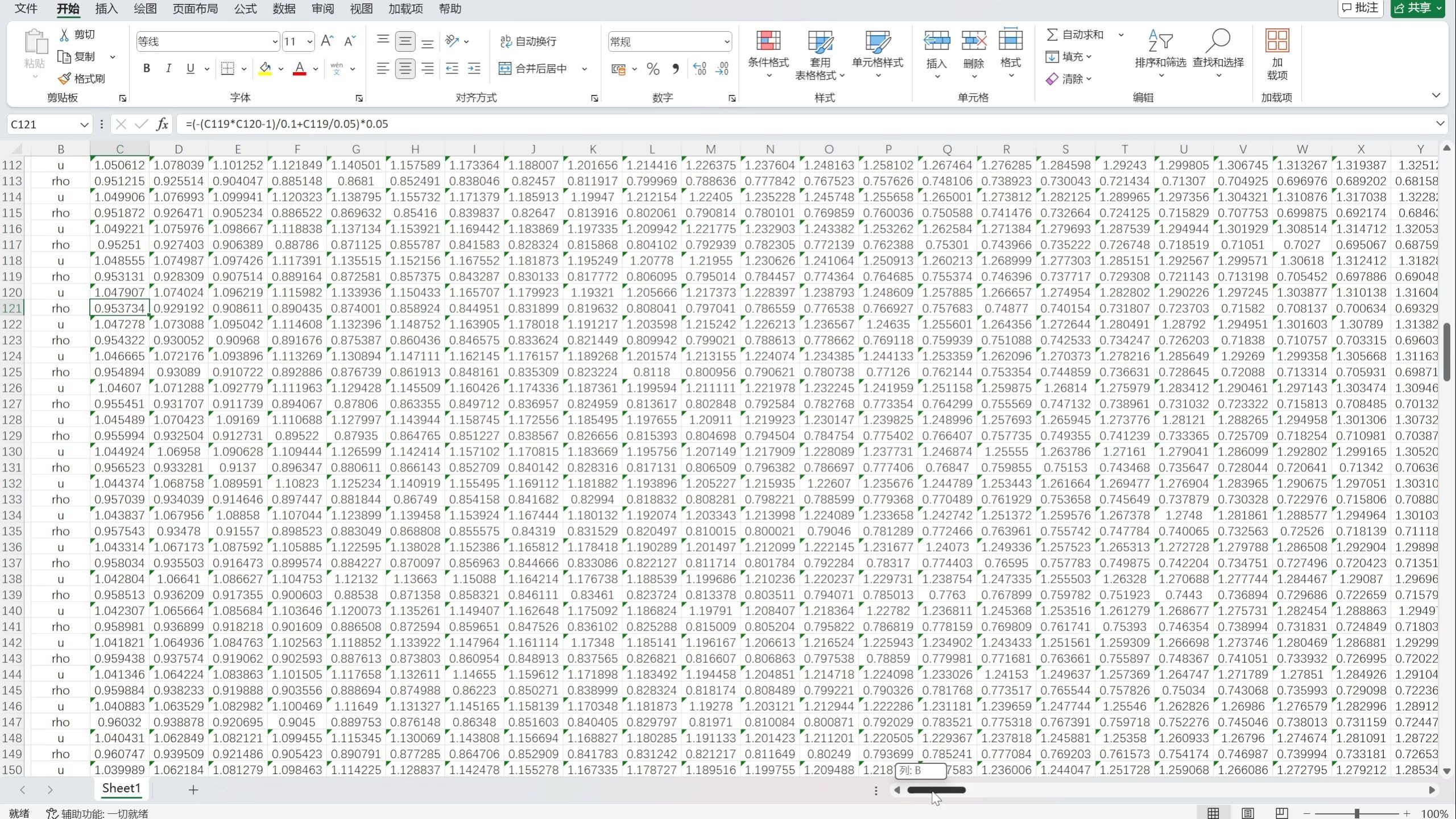
Task: Open the Conditional Formatting (条件格式) icon
Action: pyautogui.click(x=768, y=41)
